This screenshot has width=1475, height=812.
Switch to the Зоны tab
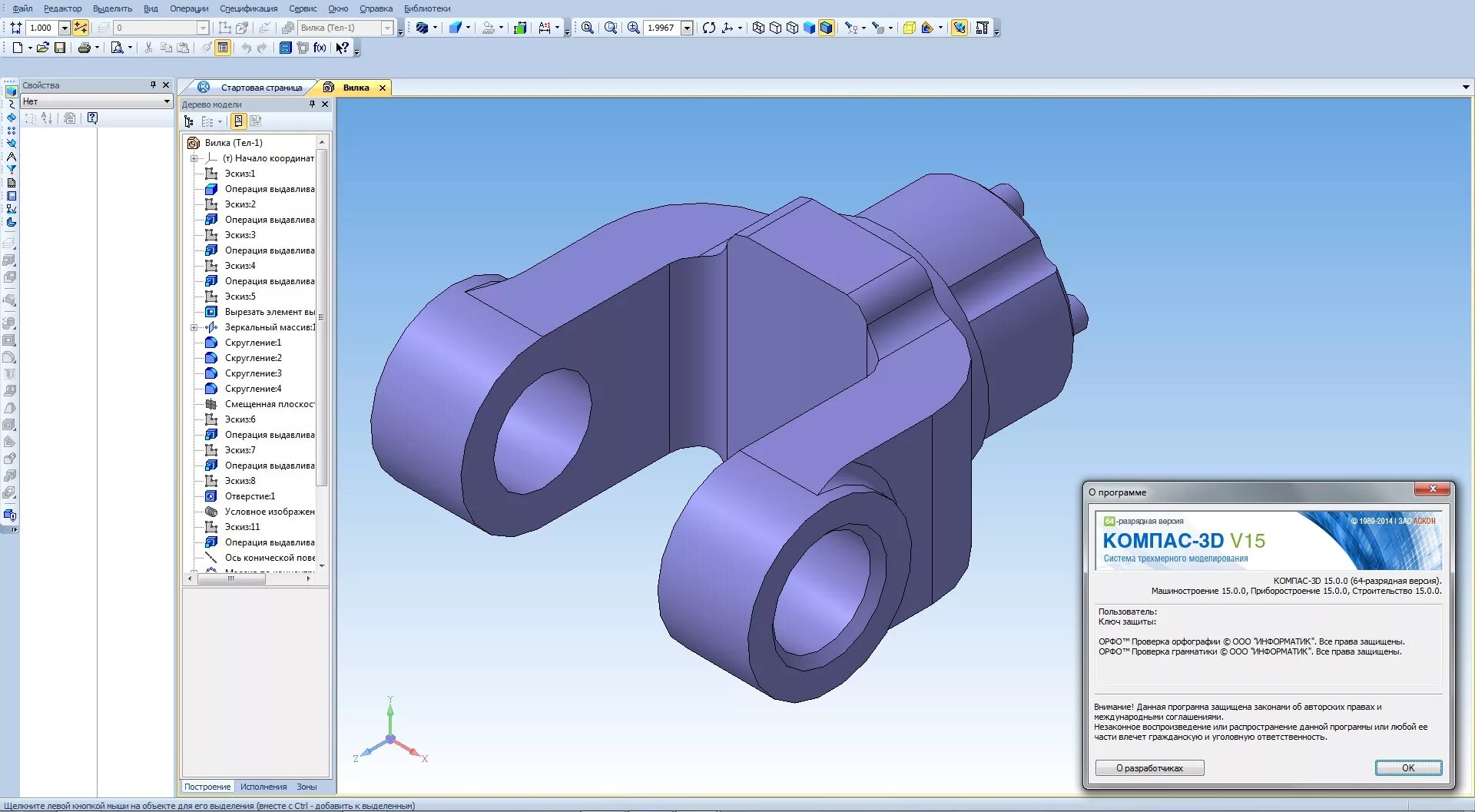307,787
